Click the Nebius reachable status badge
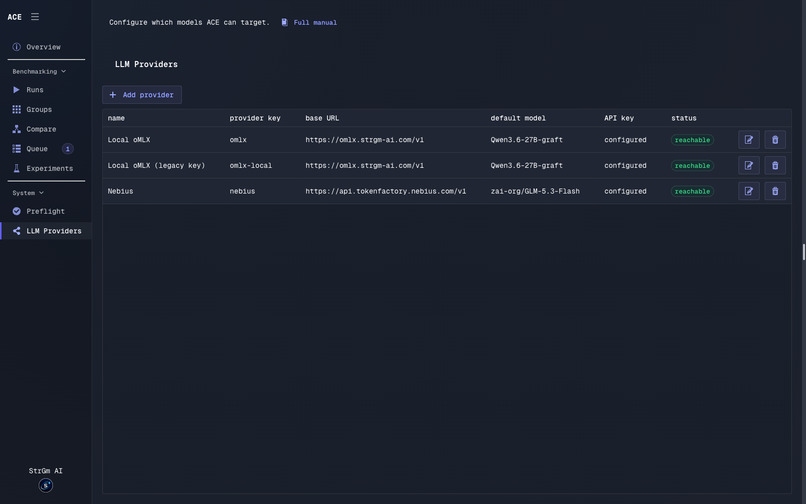806x504 pixels. tap(692, 191)
